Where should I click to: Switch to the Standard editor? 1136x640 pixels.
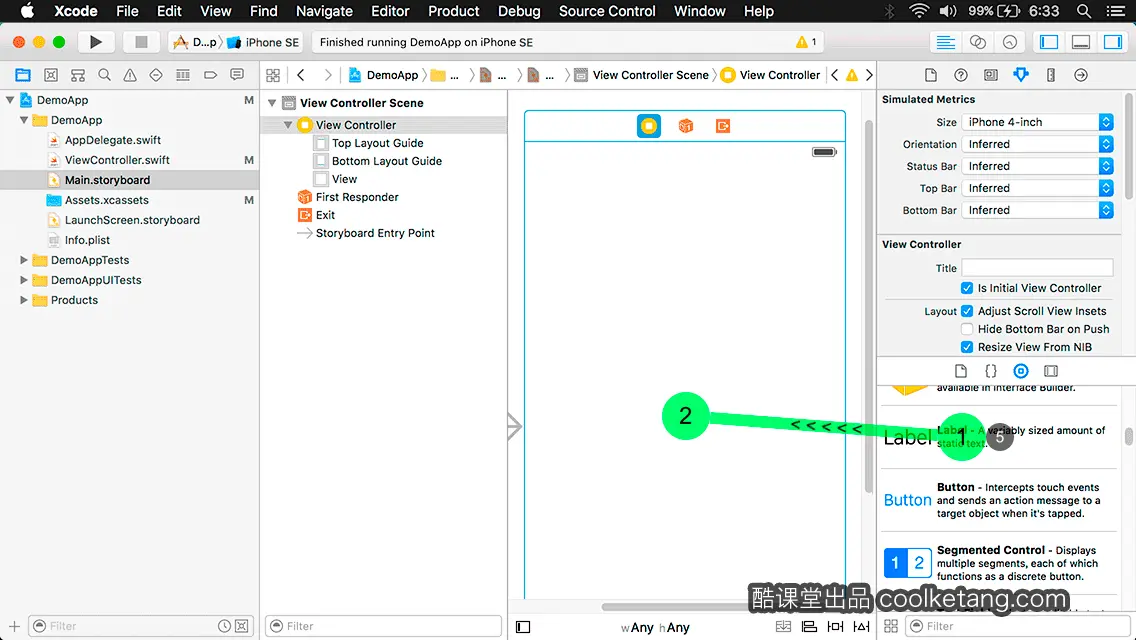pos(945,42)
